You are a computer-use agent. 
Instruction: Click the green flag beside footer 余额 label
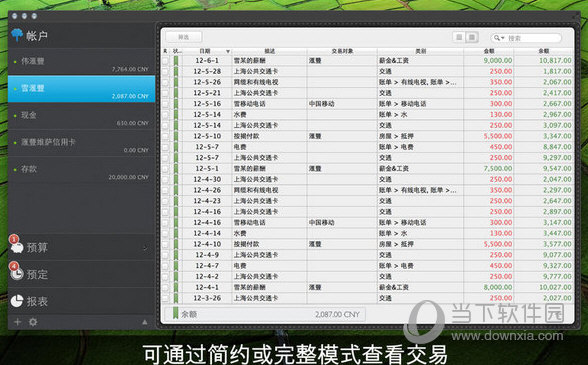[x=175, y=314]
